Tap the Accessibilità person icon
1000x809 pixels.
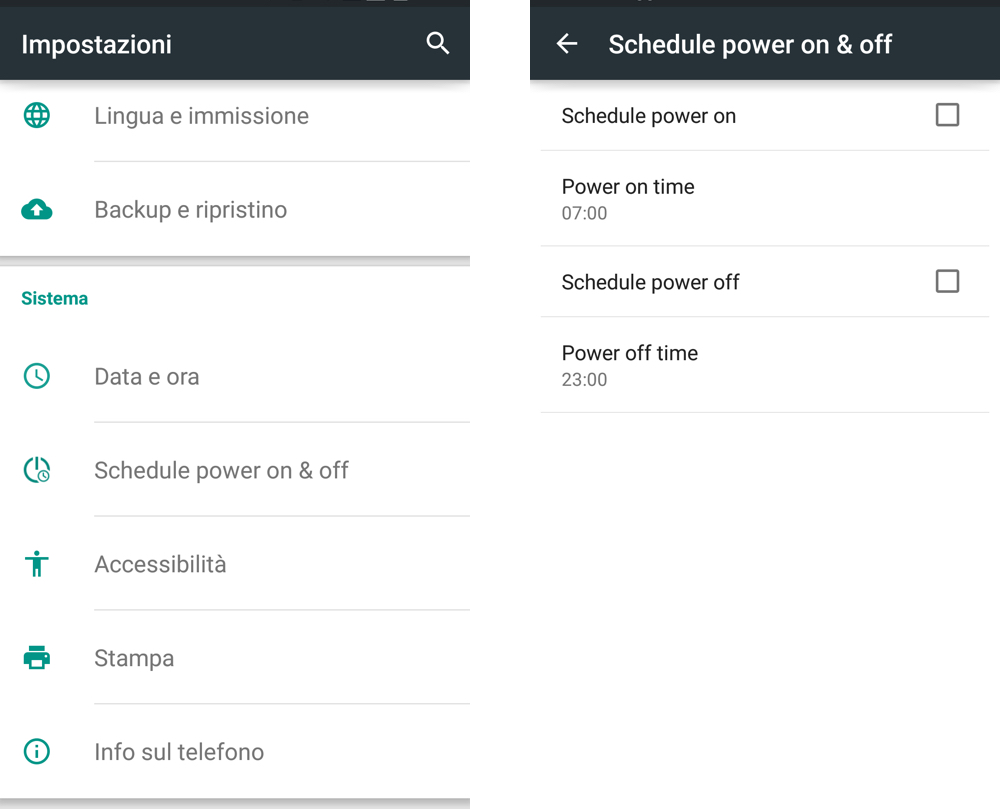coord(37,564)
